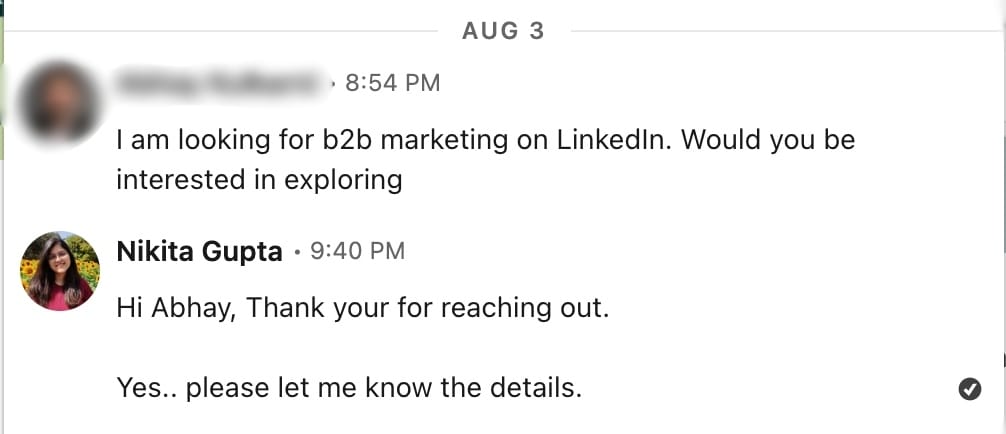This screenshot has width=1006, height=434.
Task: Select the 'interested in exploring' text line
Action: pos(259,180)
